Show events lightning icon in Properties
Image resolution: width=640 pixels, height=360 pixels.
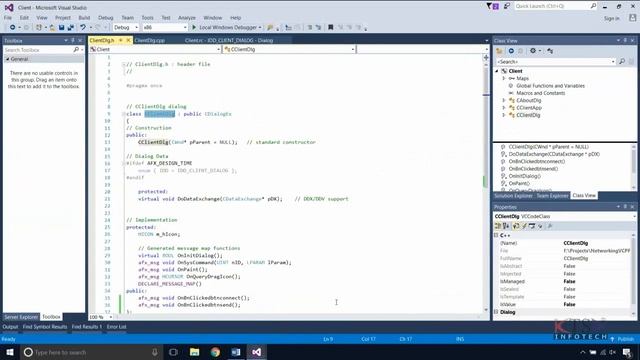click(524, 226)
